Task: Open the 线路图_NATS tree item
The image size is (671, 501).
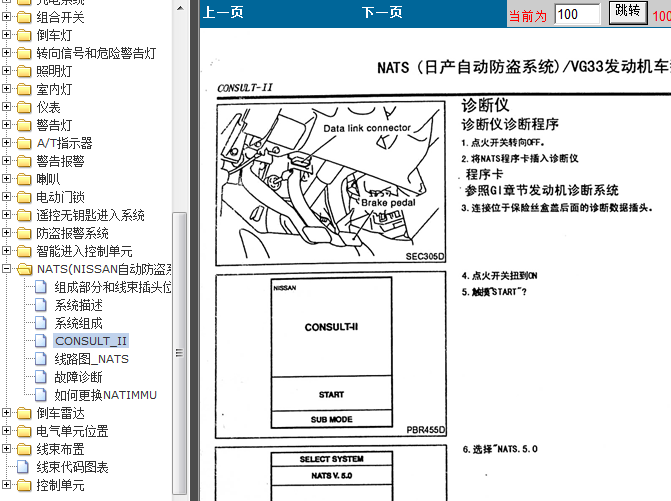Action: (x=91, y=359)
